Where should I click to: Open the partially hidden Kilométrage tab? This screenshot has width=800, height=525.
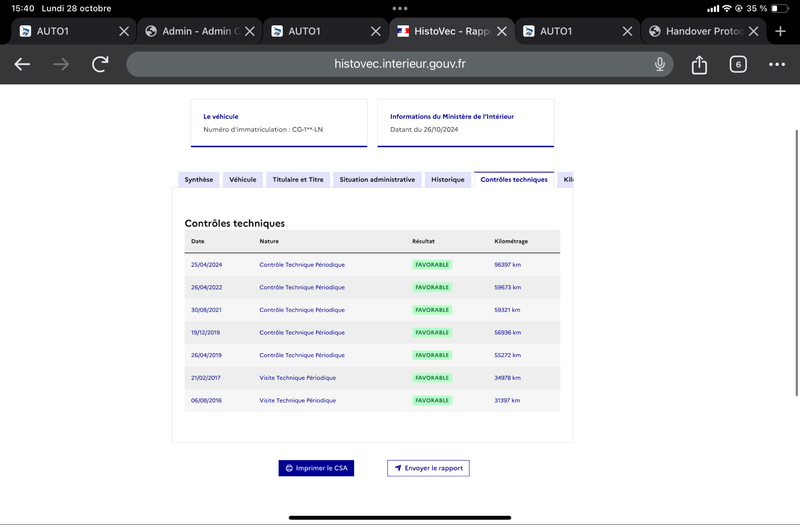[x=565, y=180]
